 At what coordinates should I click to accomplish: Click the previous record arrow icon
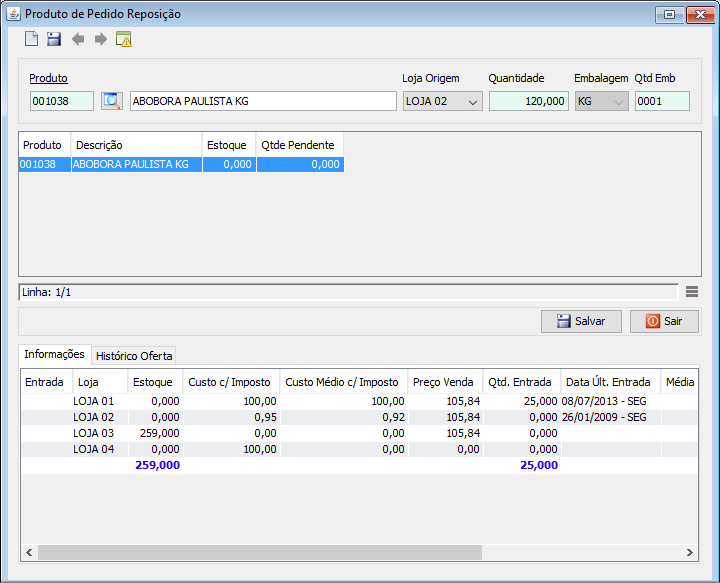[78, 39]
